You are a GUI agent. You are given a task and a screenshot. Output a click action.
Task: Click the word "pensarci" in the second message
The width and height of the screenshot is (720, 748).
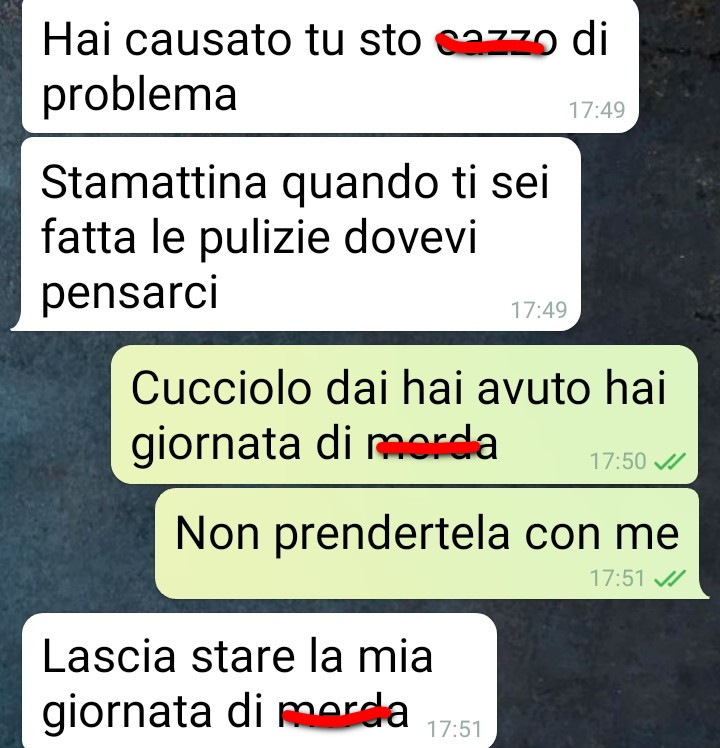click(129, 293)
